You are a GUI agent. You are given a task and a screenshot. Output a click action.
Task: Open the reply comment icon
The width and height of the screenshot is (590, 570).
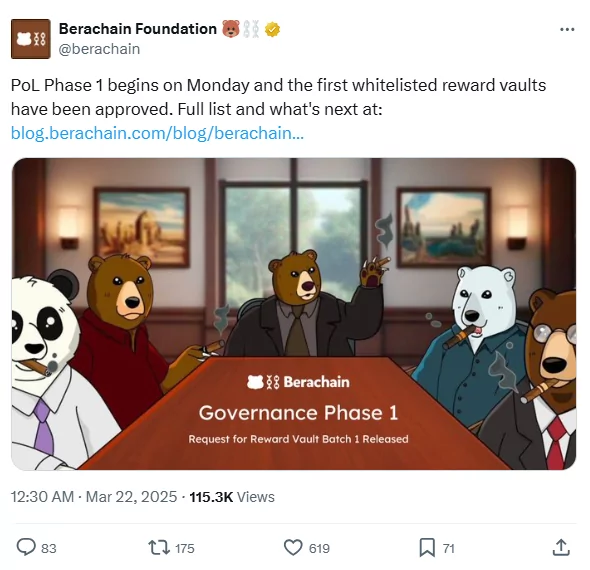click(26, 547)
